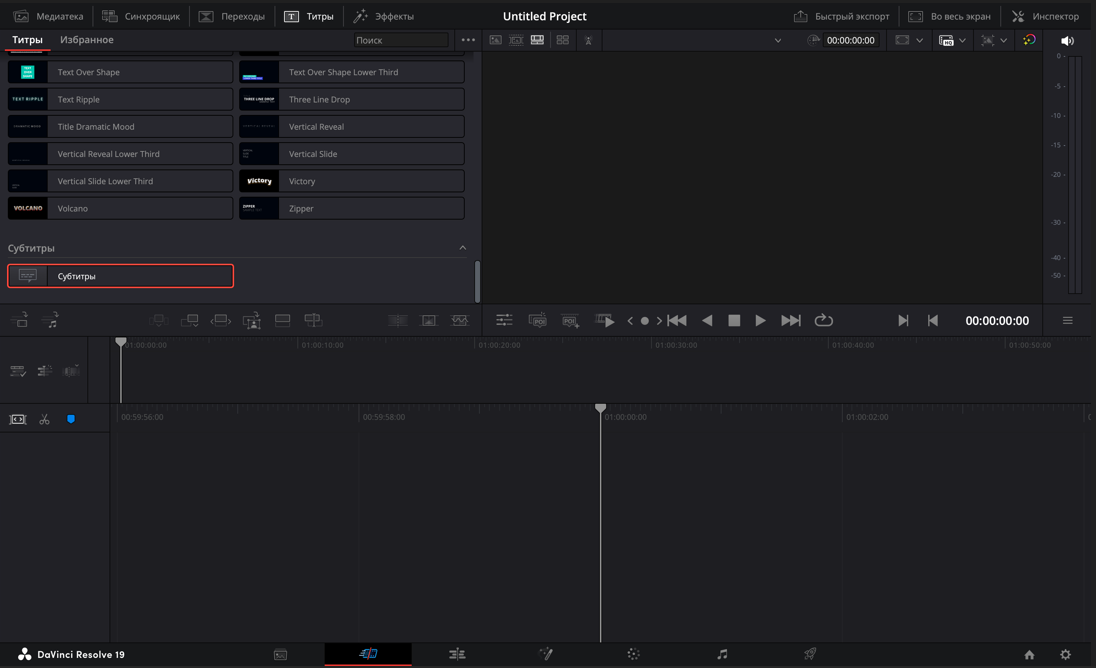The height and width of the screenshot is (668, 1096).
Task: Choose the Vertical Reveal title
Action: pos(352,126)
